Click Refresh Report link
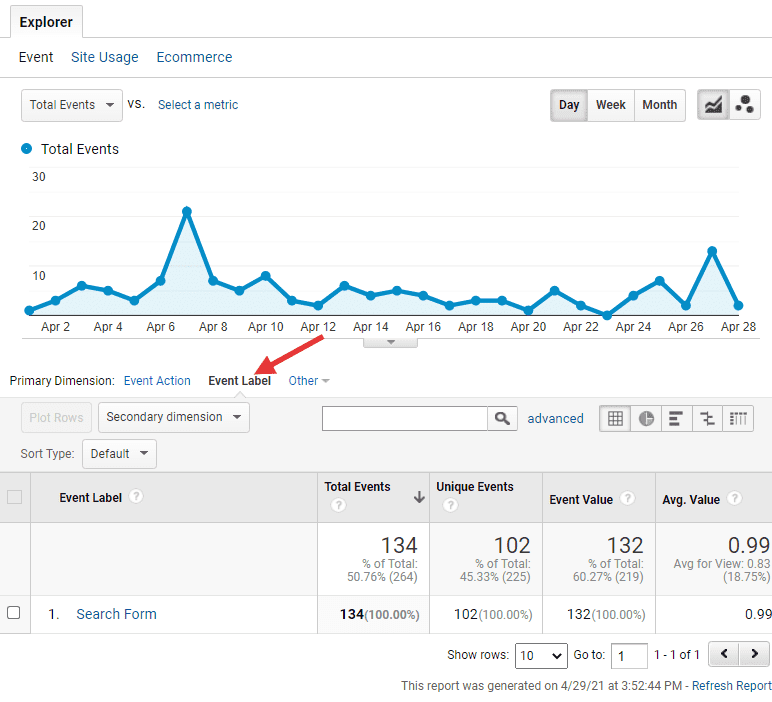This screenshot has width=772, height=702. coord(732,685)
